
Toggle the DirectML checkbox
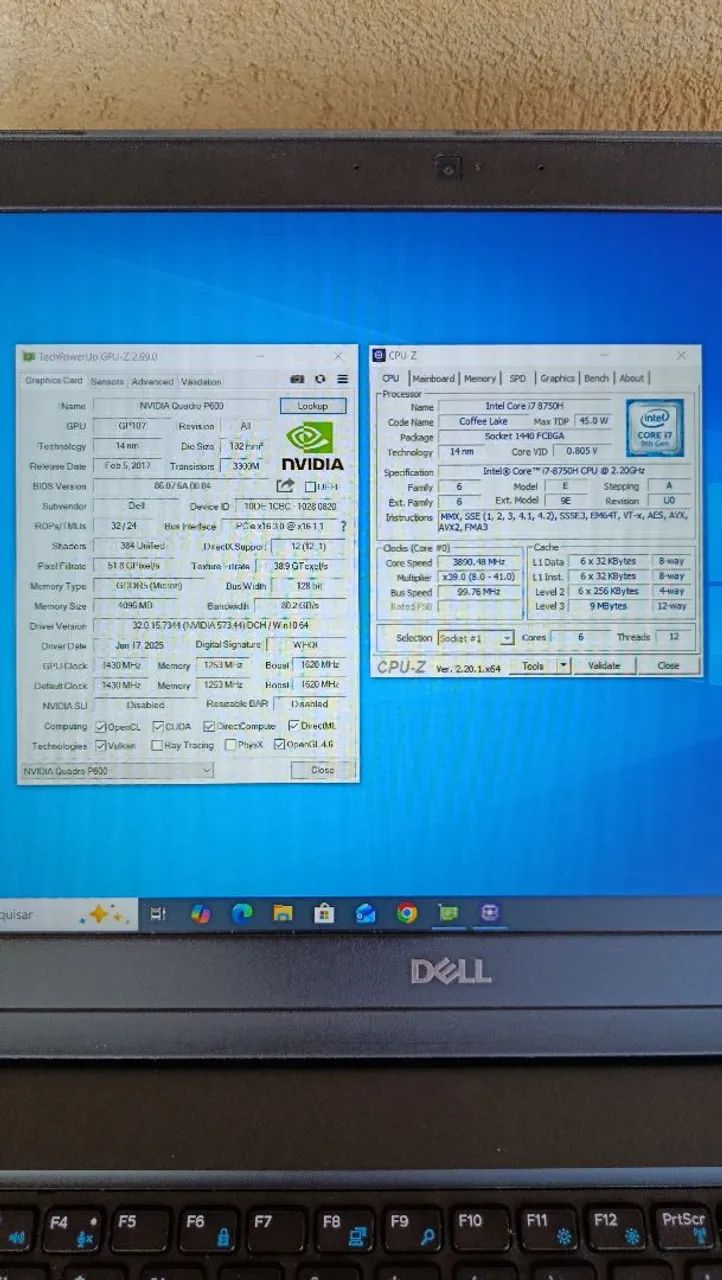294,726
